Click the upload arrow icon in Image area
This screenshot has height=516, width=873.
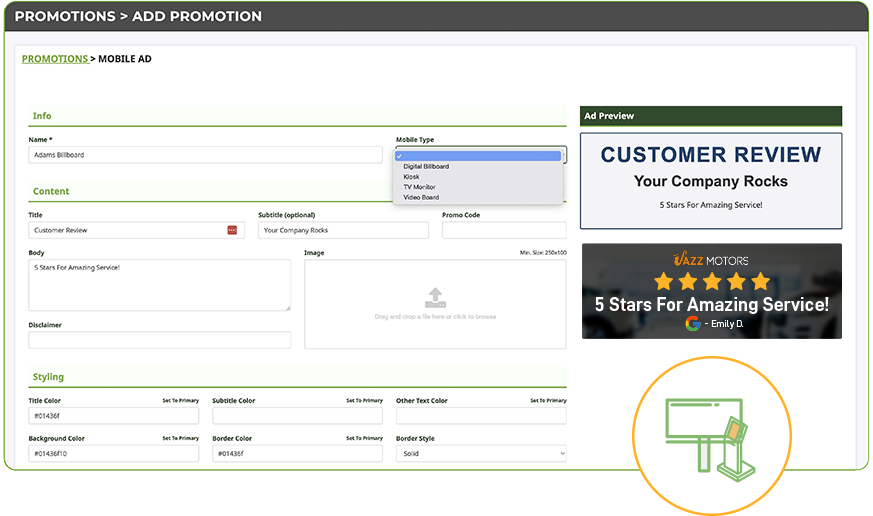click(435, 297)
